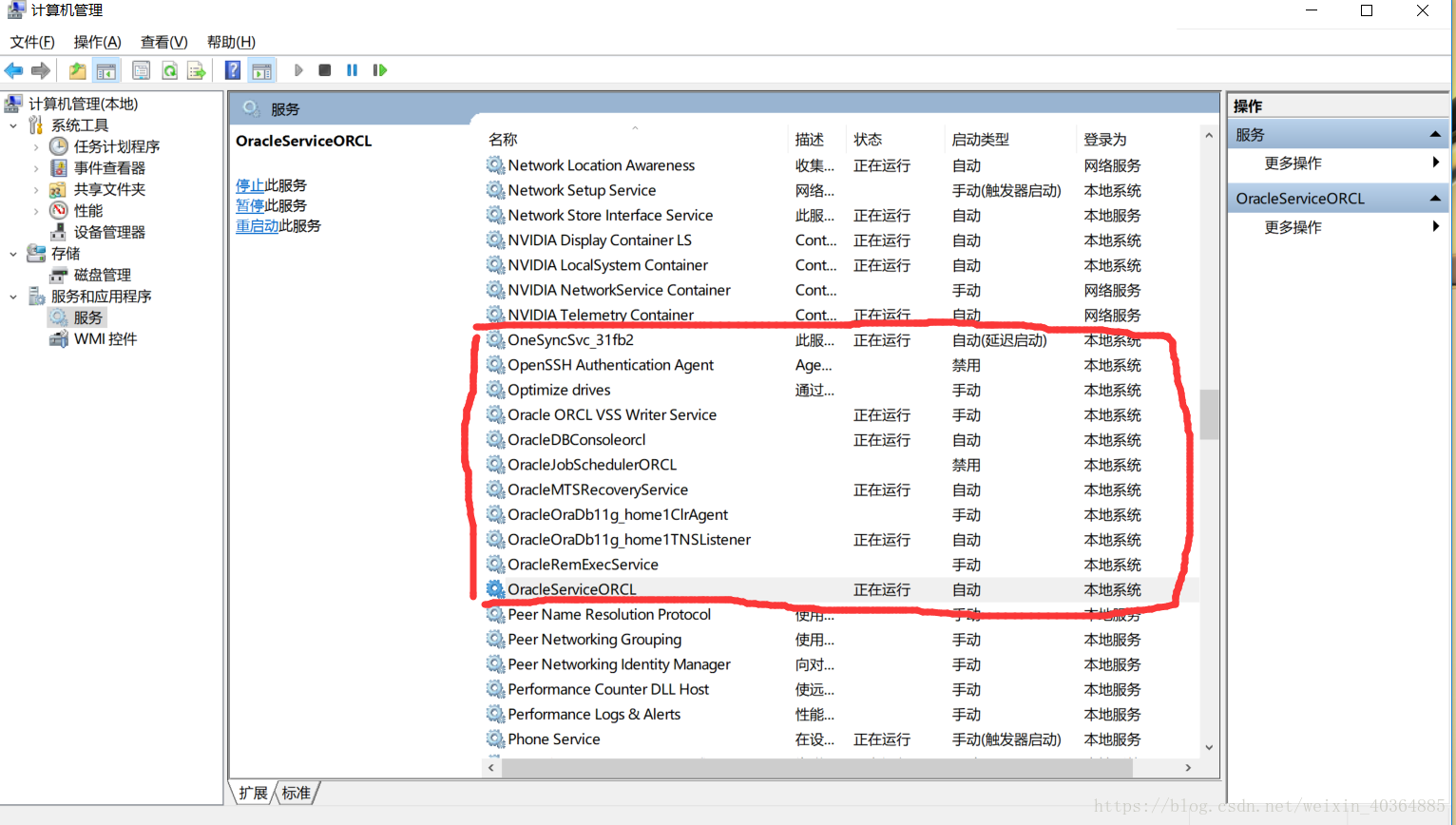1456x825 pixels.
Task: Collapse the 服务 section in the actions pane
Action: (1435, 135)
